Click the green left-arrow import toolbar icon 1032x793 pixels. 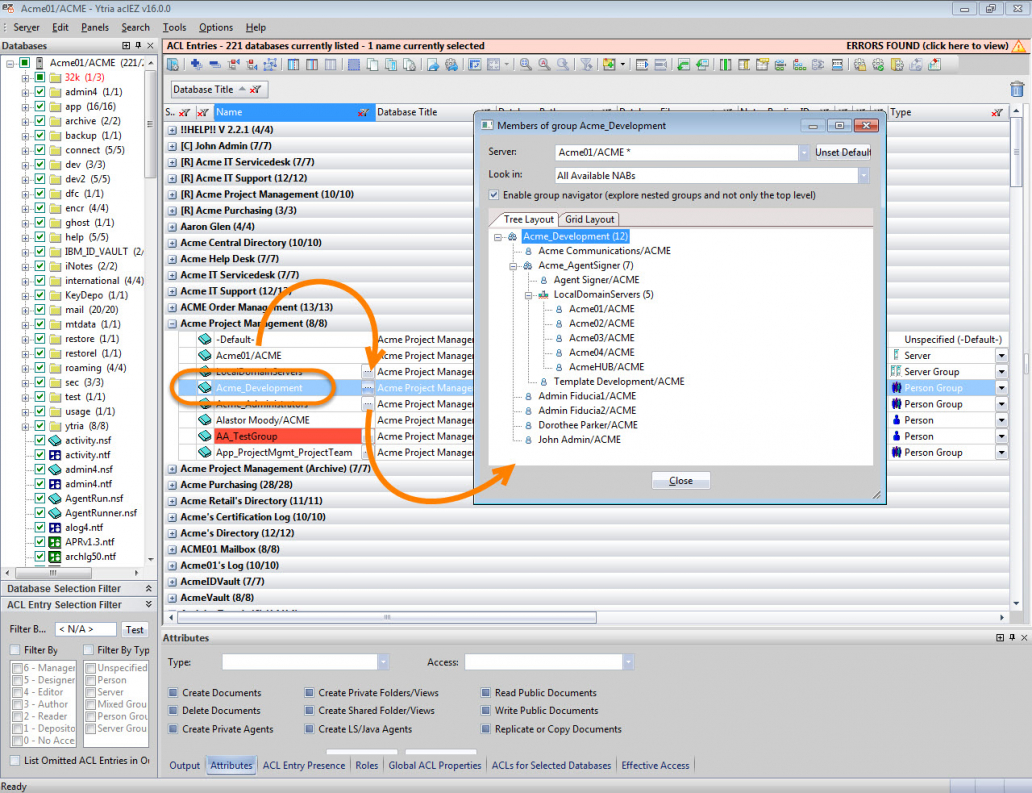tap(684, 64)
